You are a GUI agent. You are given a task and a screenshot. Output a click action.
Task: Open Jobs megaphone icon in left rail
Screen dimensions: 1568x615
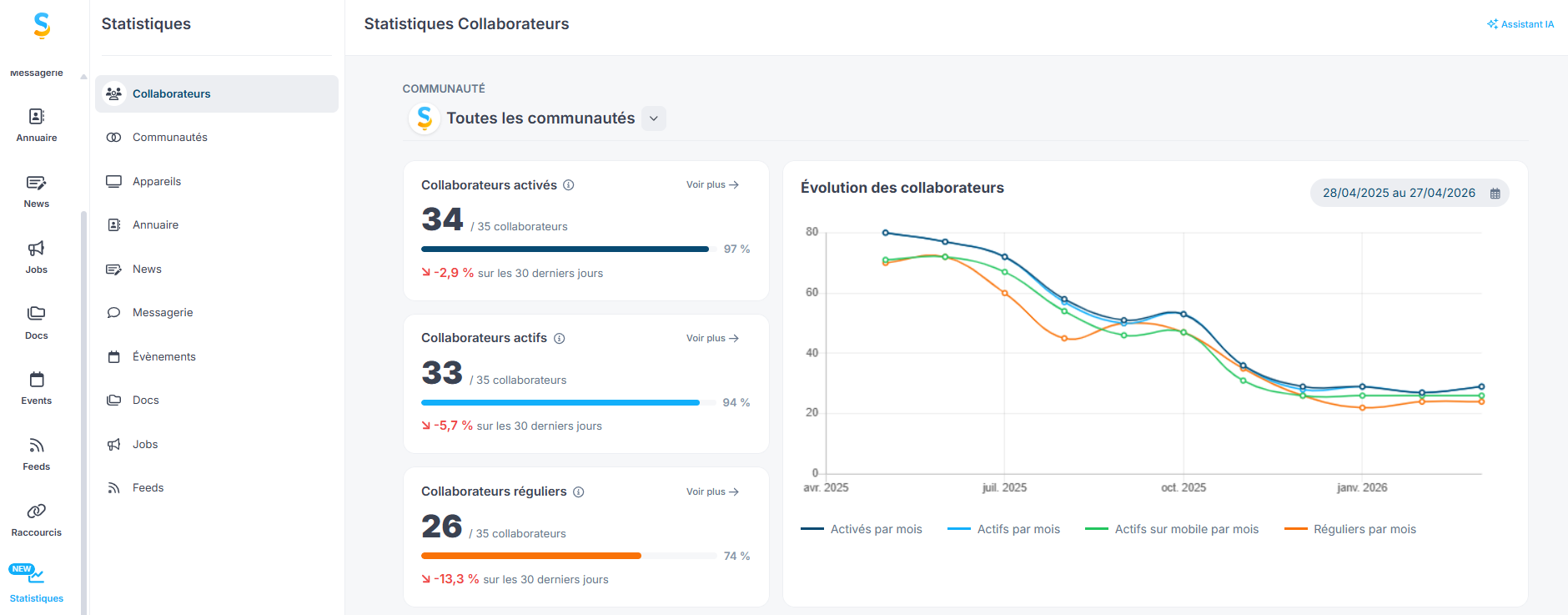[37, 249]
